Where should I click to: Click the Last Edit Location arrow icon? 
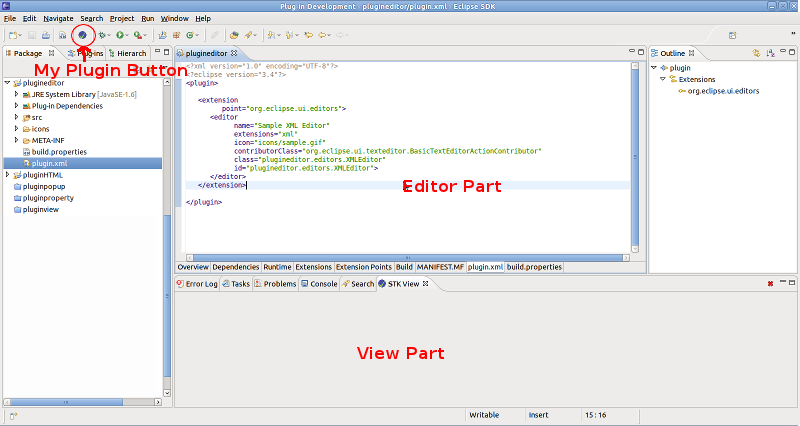pyautogui.click(x=308, y=35)
